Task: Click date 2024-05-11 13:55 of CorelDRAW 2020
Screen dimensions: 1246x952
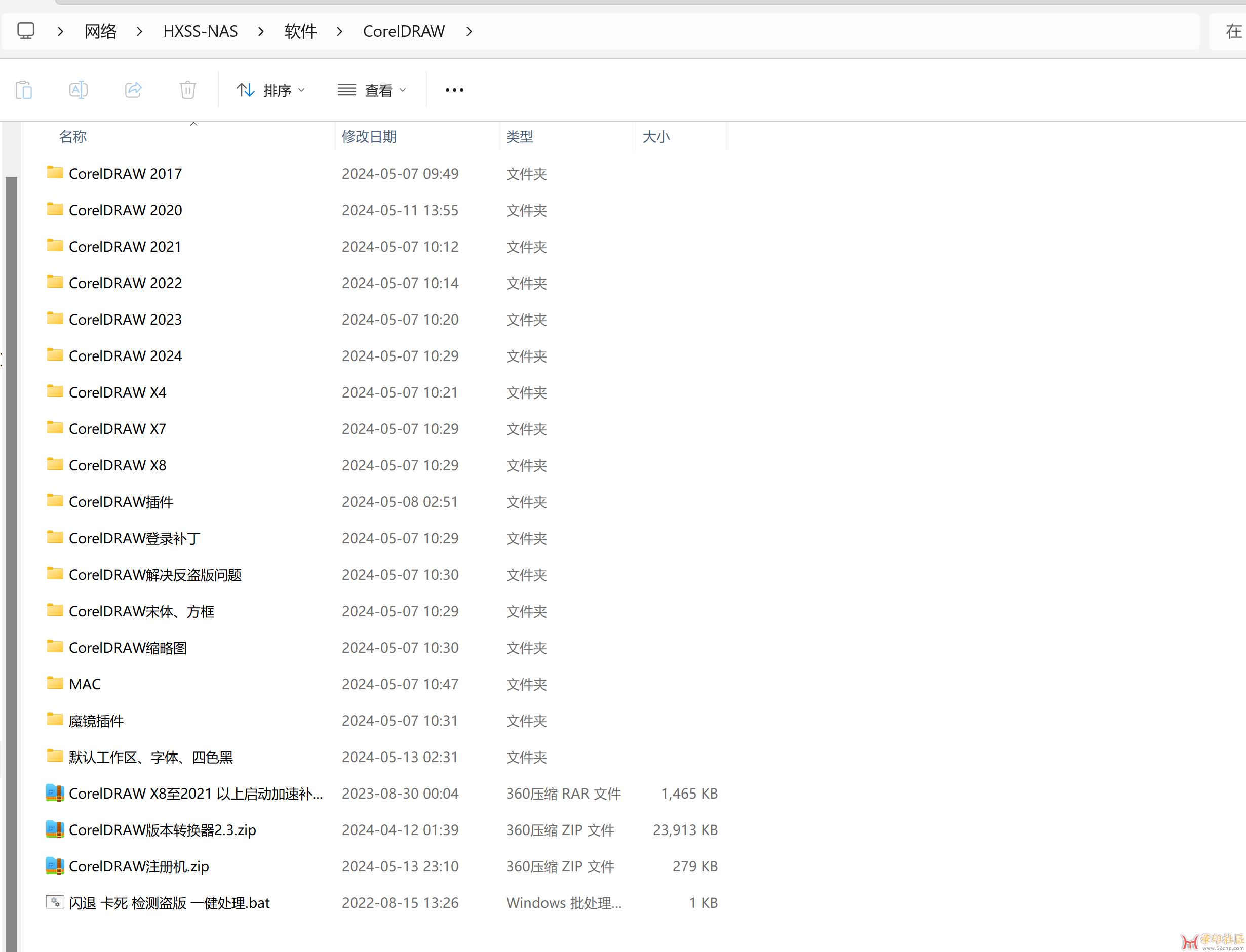Action: point(400,210)
